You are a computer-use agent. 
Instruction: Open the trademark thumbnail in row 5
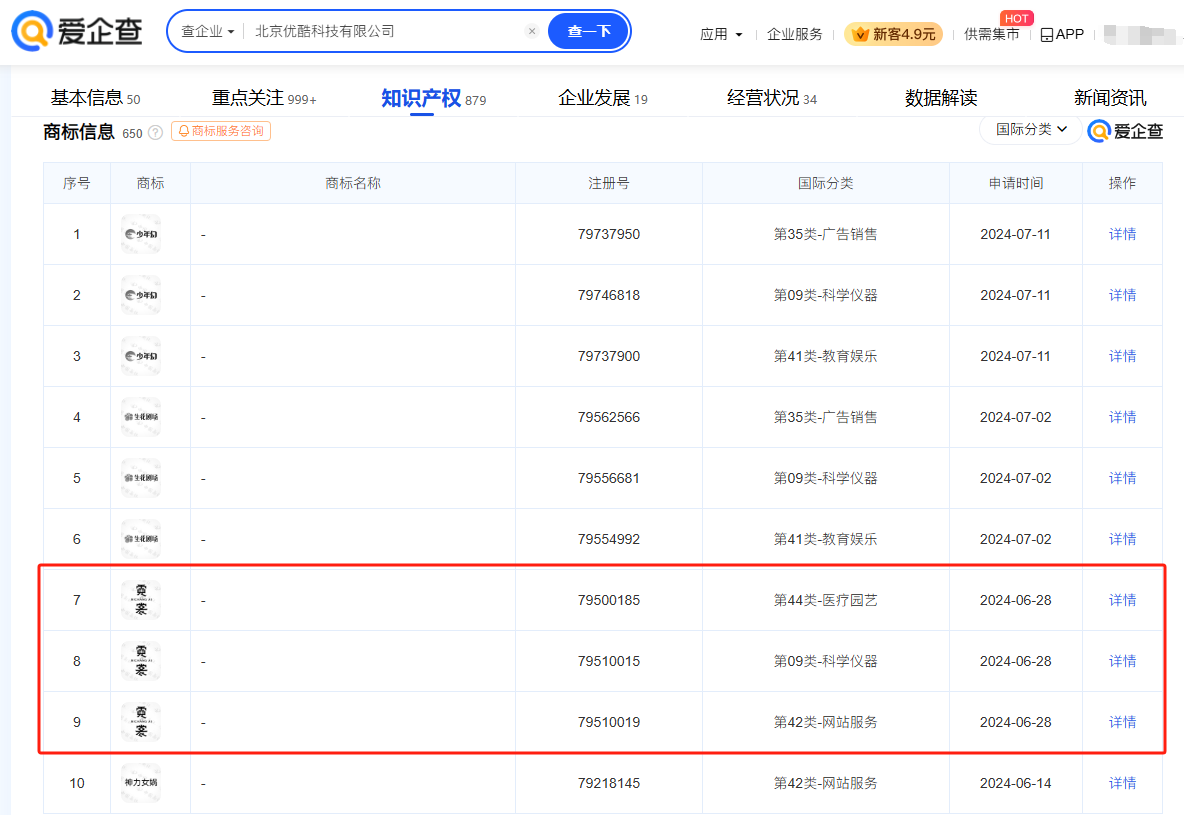[141, 478]
